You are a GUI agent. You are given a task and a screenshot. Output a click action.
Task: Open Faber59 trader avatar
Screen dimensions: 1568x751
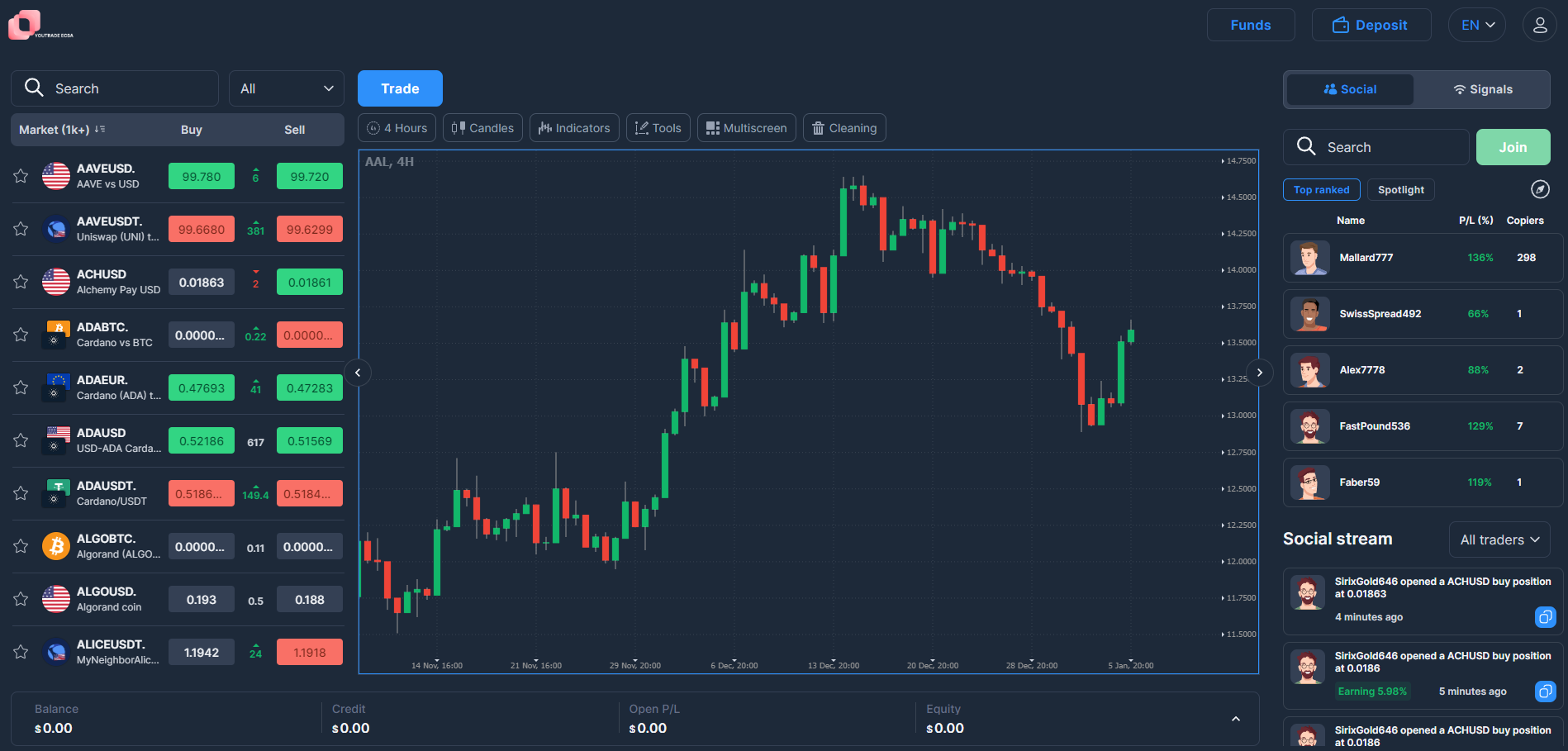[1309, 482]
